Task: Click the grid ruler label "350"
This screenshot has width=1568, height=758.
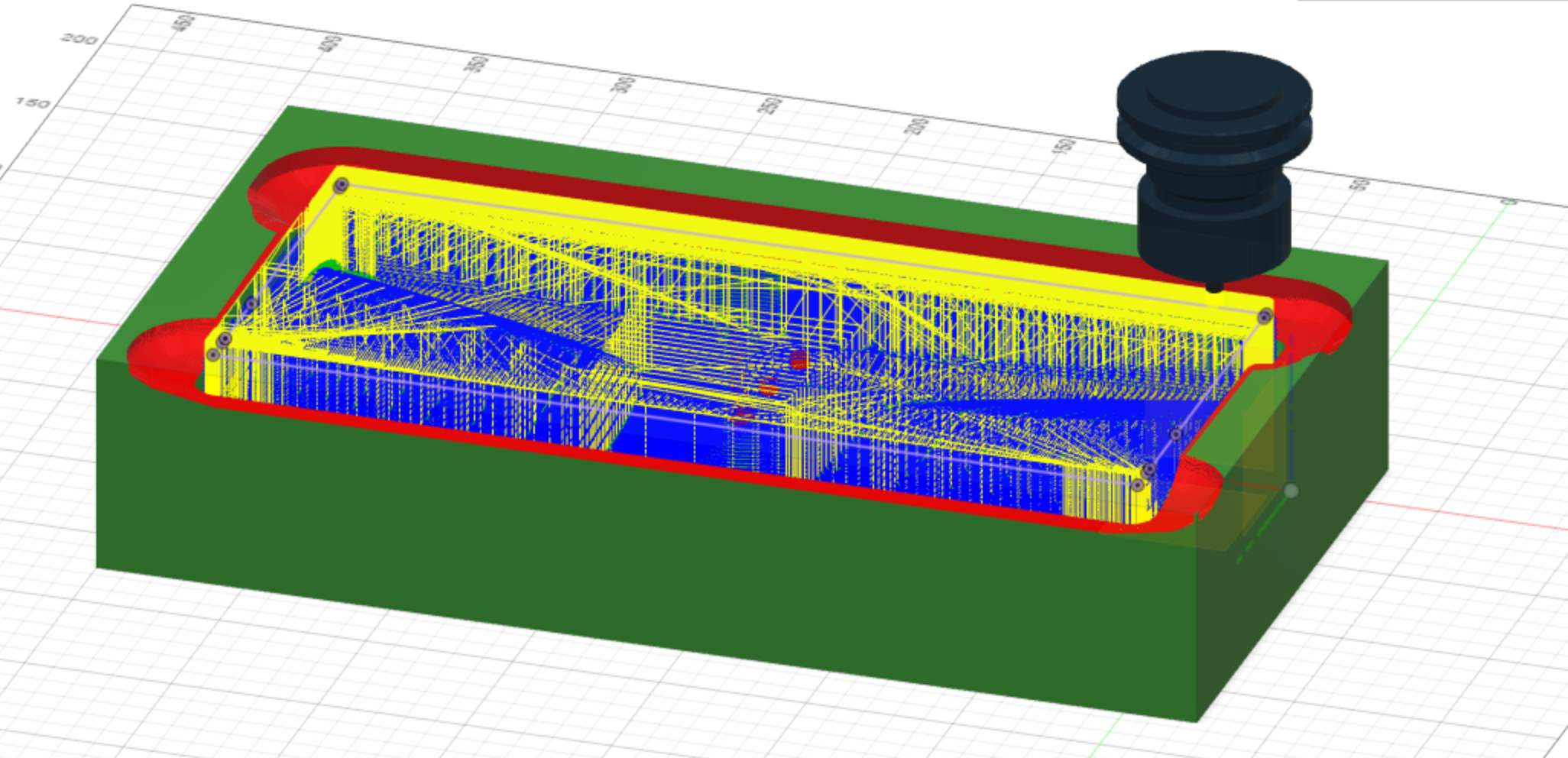Action: pos(476,63)
